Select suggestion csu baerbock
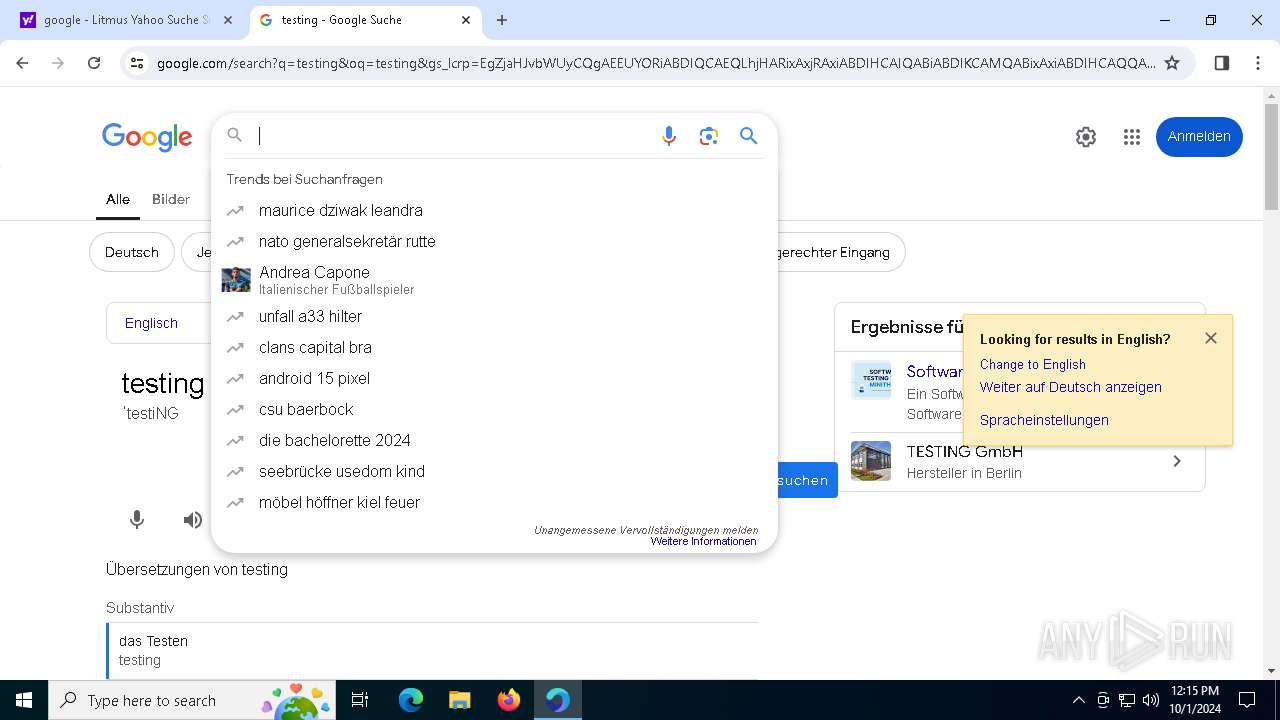The width and height of the screenshot is (1280, 720). [494, 409]
